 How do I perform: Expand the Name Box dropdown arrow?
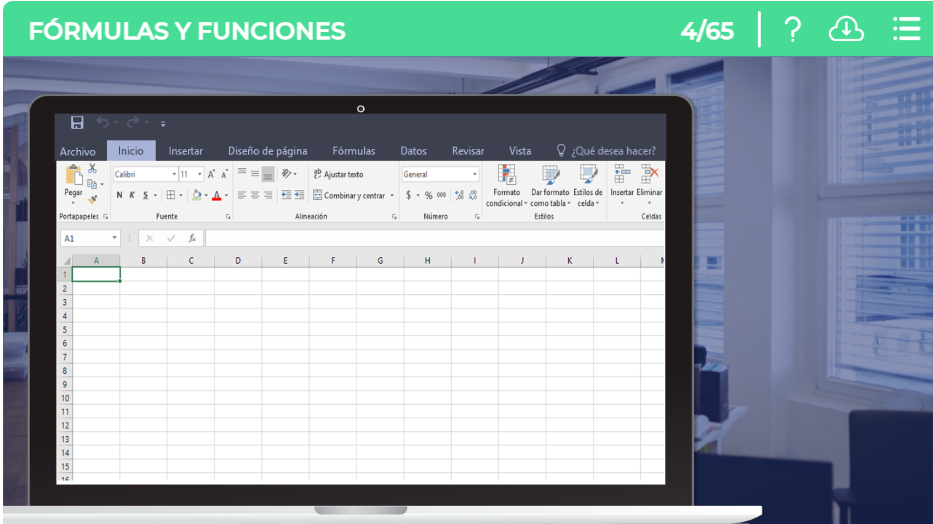[x=115, y=239]
